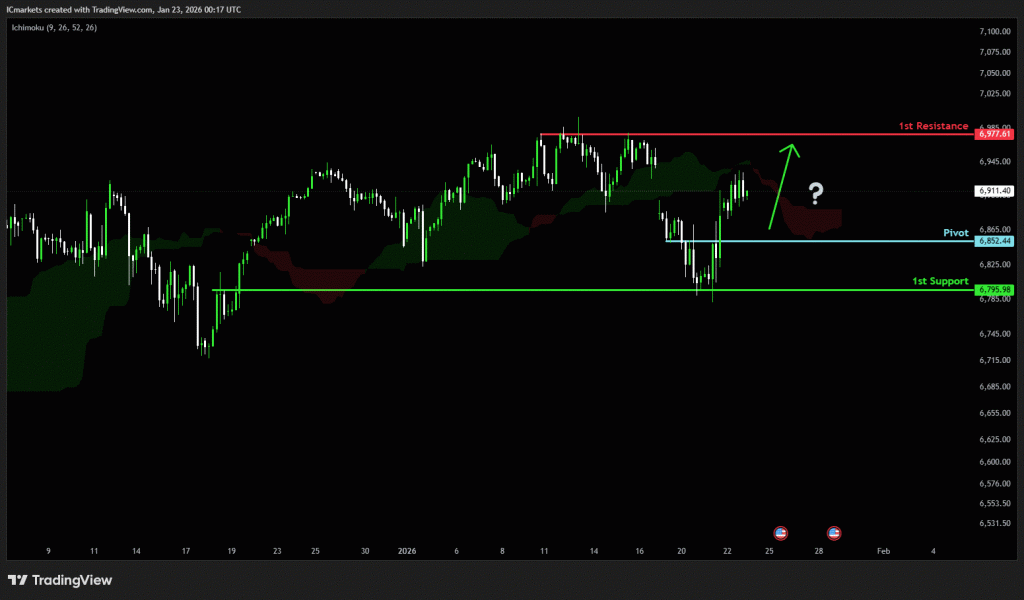Select the white question mark annotation
The height and width of the screenshot is (600, 1024).
(816, 193)
